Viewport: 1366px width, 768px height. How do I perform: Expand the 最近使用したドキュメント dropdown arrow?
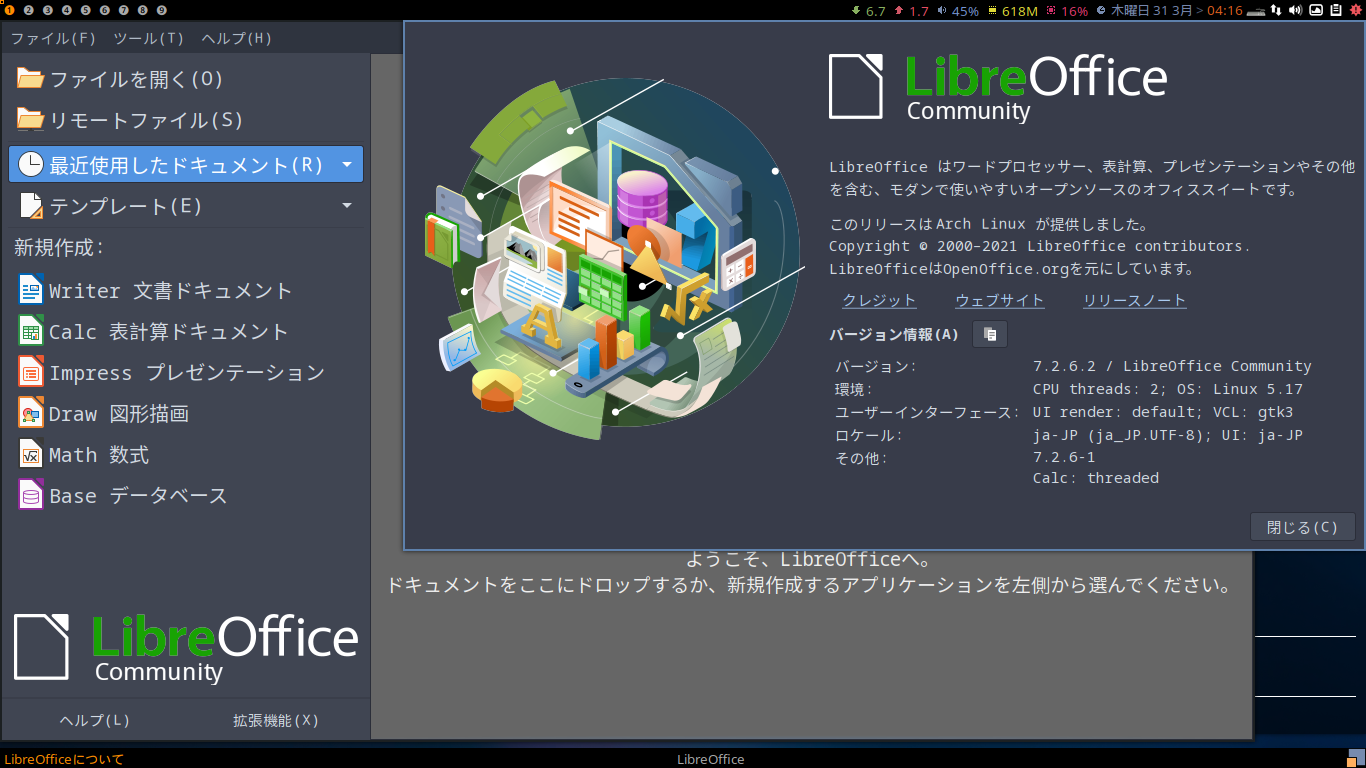coord(346,164)
